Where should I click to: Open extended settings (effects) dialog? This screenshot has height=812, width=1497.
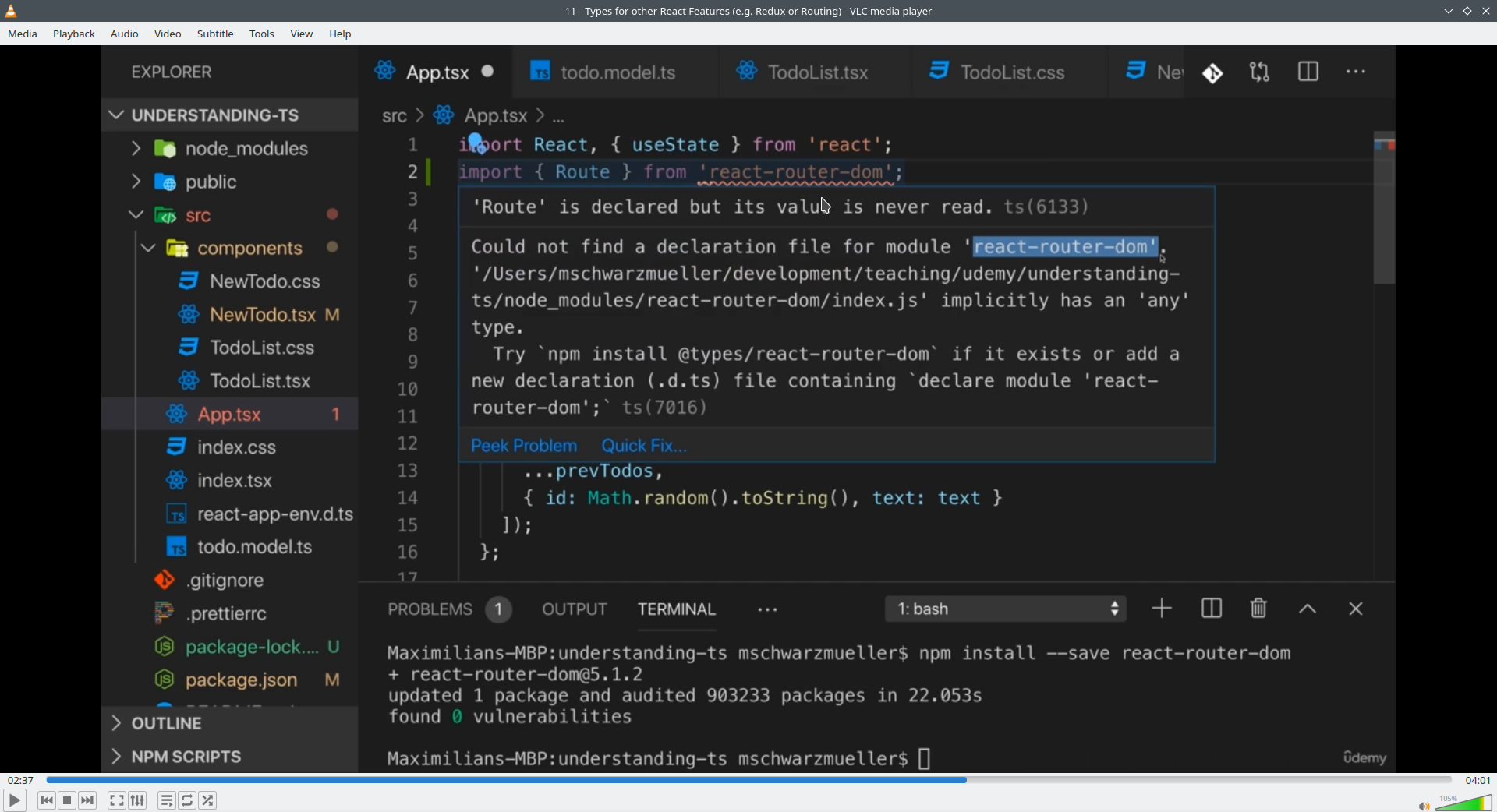pyautogui.click(x=138, y=800)
